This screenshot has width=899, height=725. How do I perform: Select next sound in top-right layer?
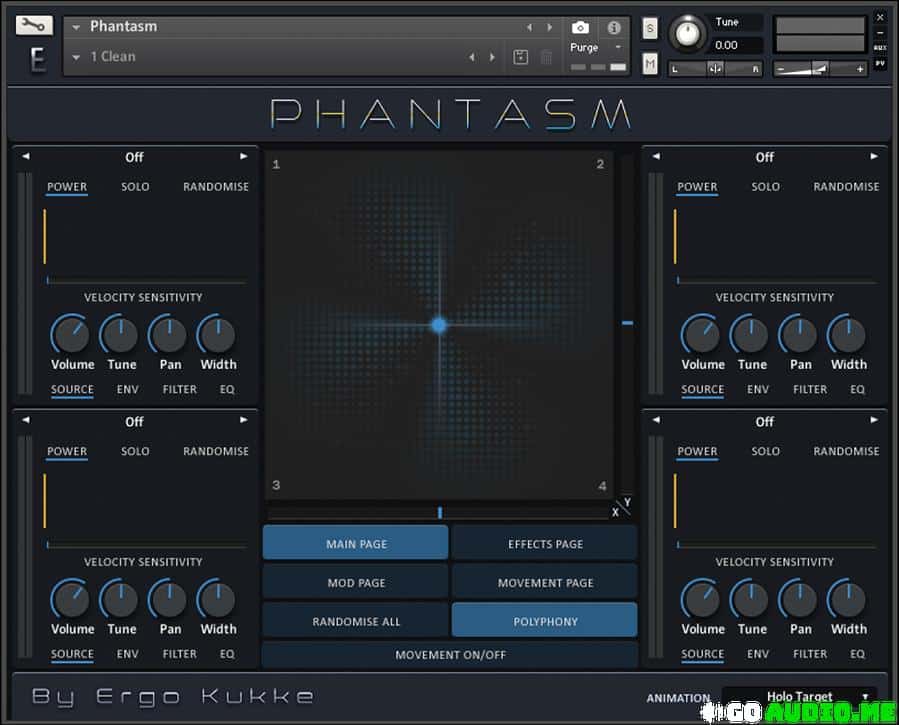pyautogui.click(x=874, y=157)
